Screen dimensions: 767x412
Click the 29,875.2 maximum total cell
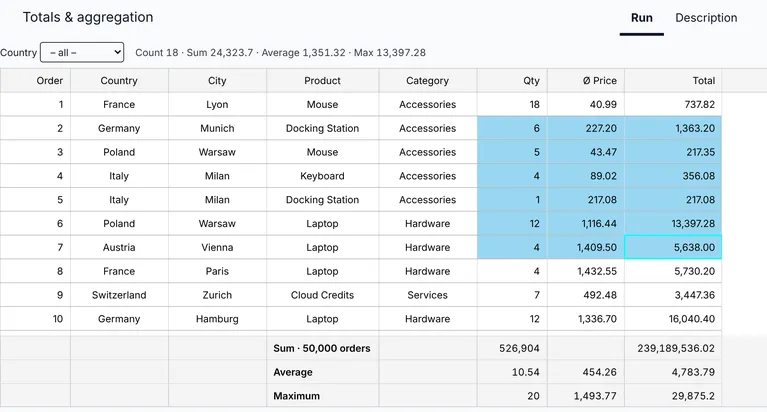pos(673,396)
